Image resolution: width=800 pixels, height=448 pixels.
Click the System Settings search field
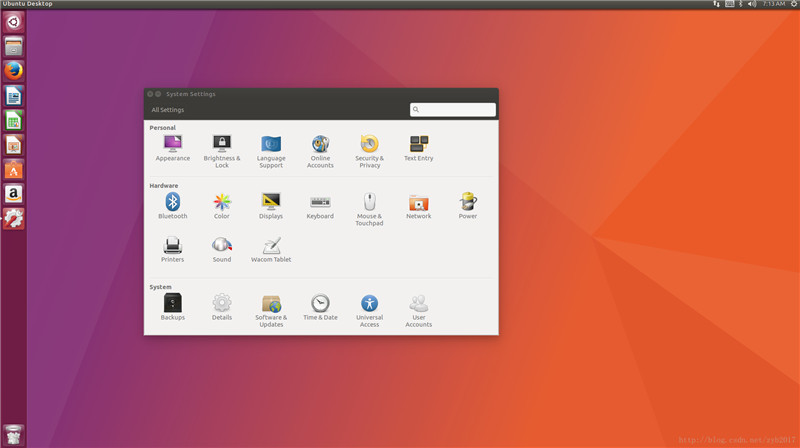click(456, 110)
